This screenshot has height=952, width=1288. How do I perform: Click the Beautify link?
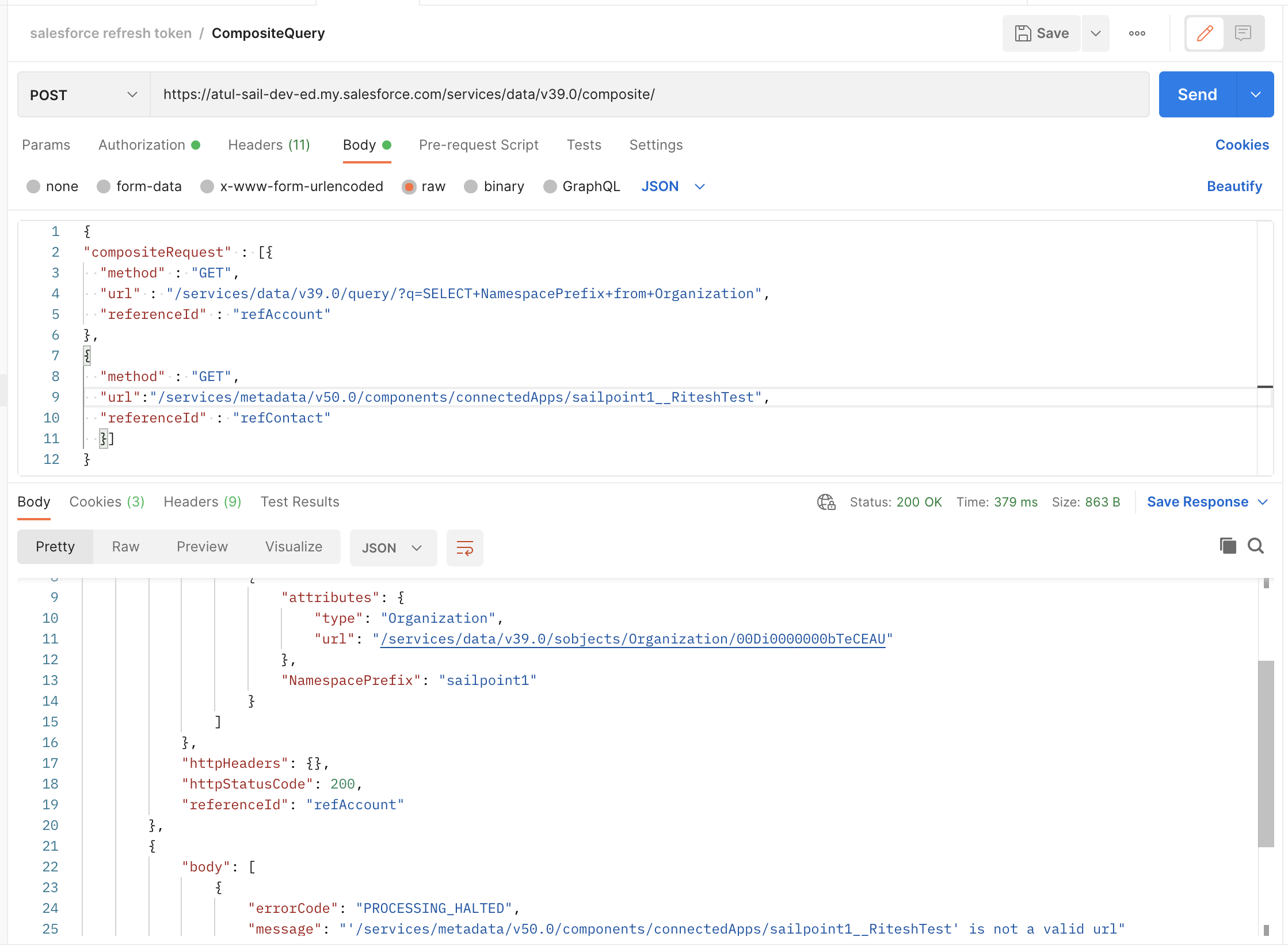[x=1234, y=186]
